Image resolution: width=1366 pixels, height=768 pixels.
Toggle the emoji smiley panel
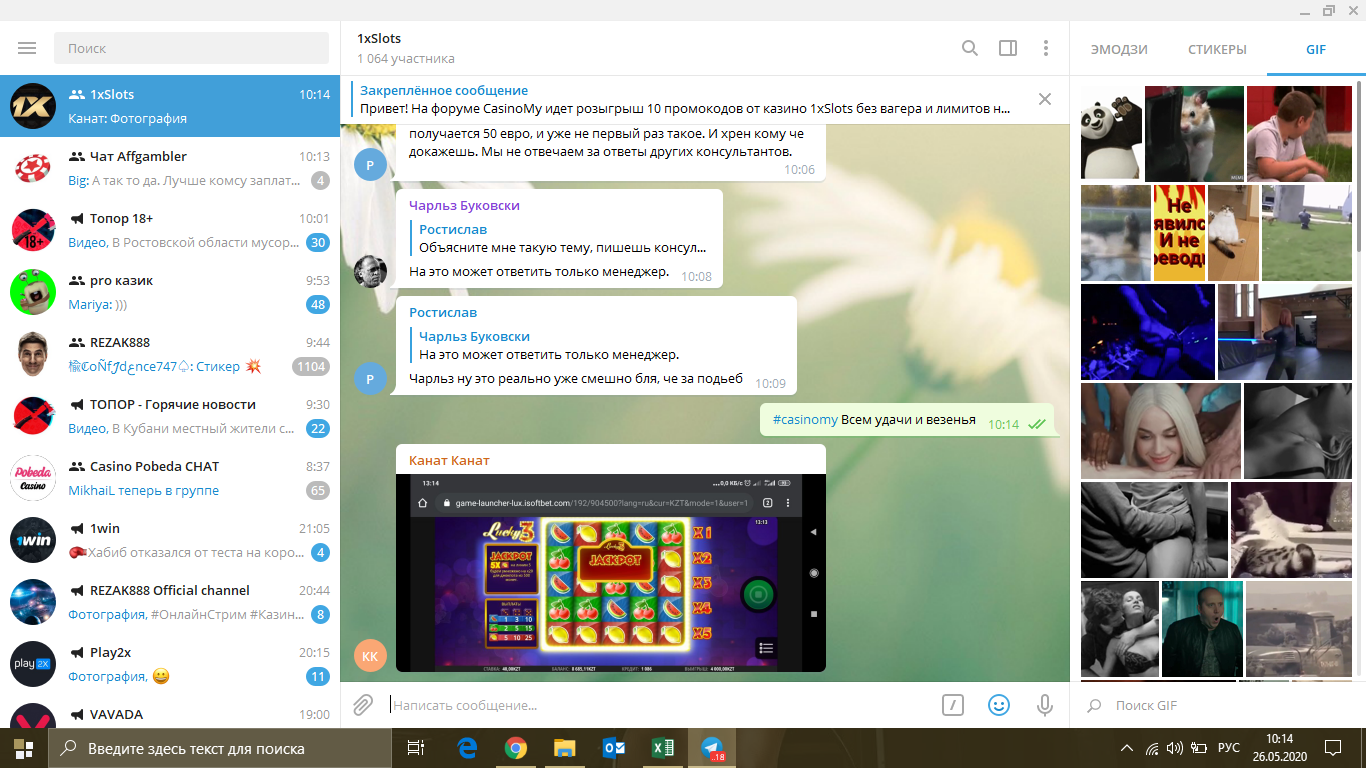click(998, 705)
